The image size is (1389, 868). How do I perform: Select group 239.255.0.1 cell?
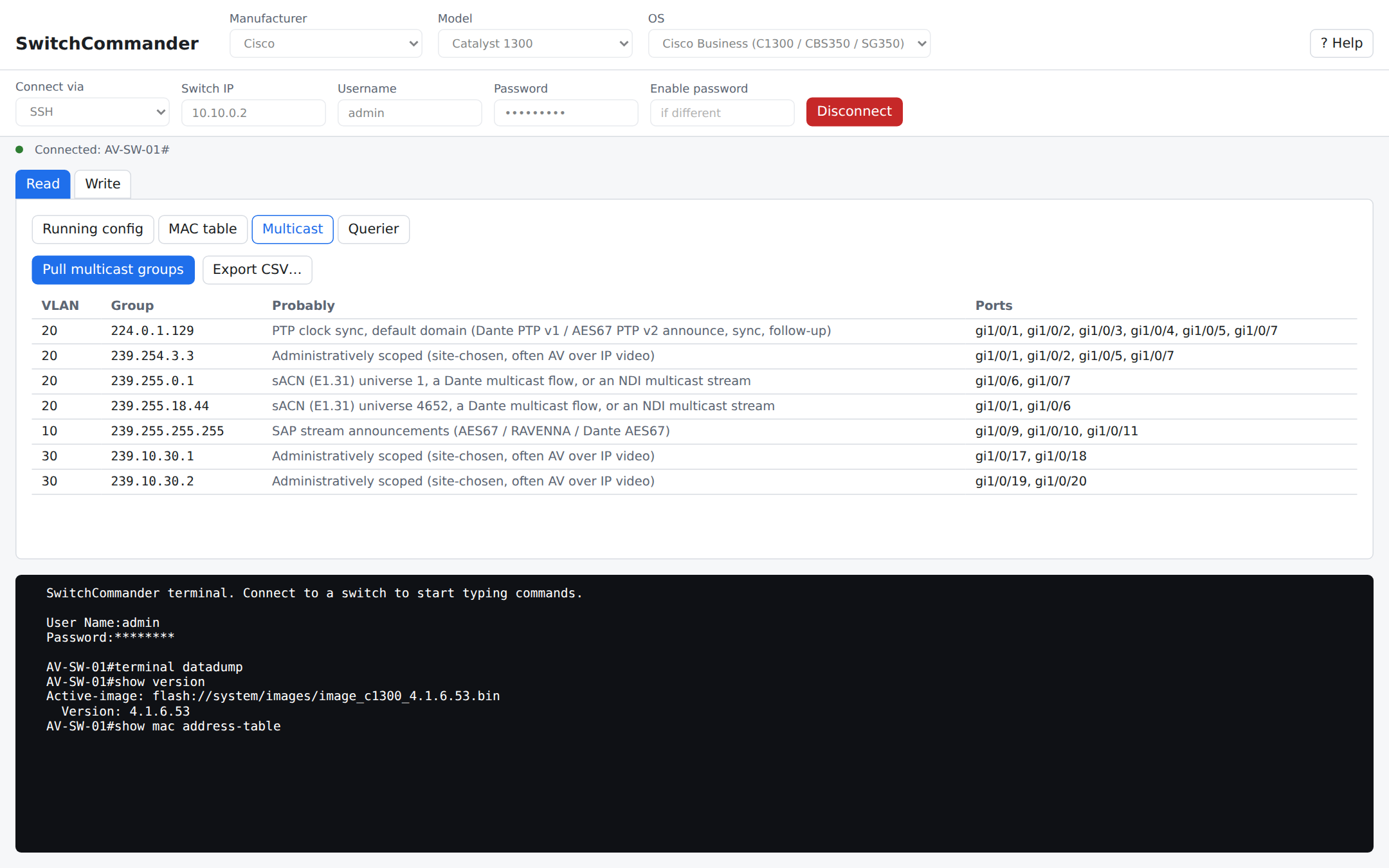[152, 381]
